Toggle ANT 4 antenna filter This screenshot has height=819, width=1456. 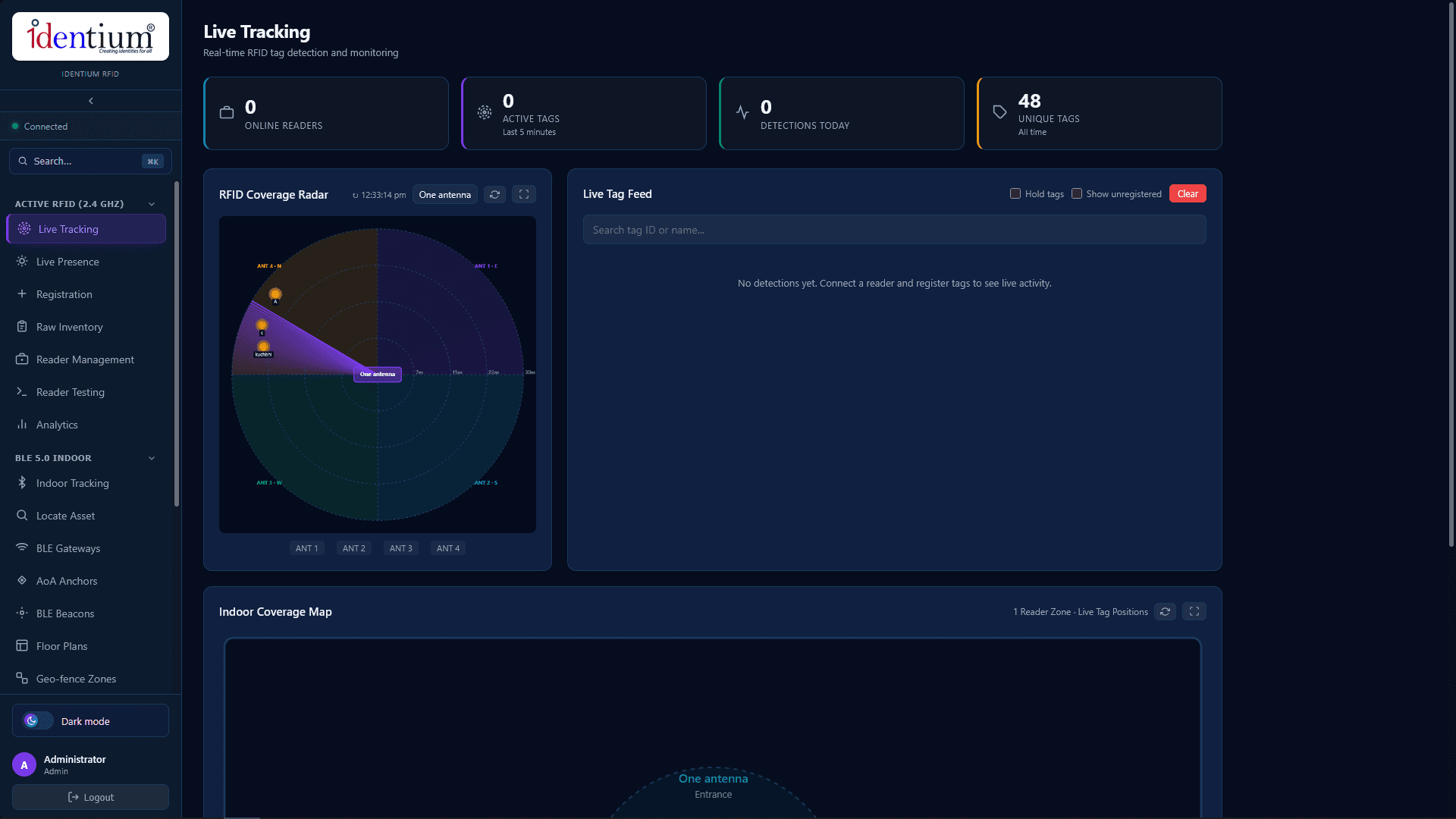tap(448, 548)
